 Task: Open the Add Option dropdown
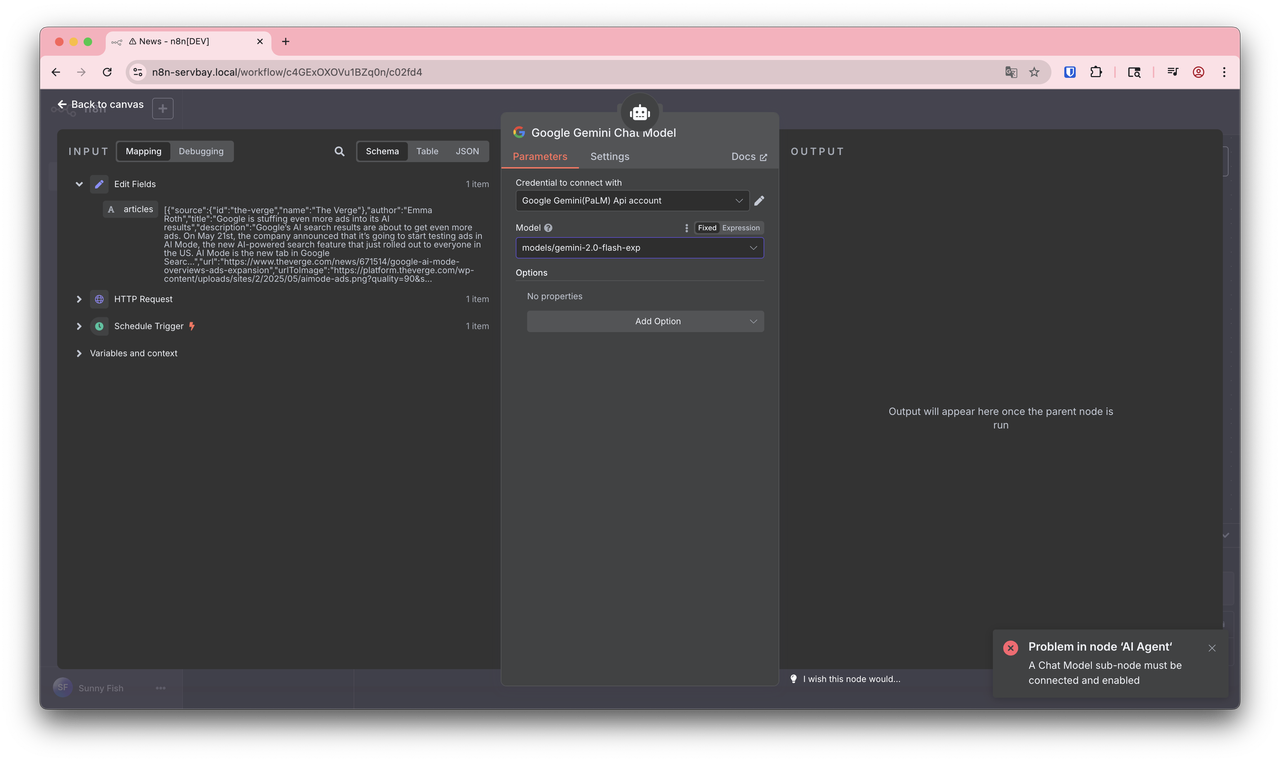pyautogui.click(x=645, y=321)
